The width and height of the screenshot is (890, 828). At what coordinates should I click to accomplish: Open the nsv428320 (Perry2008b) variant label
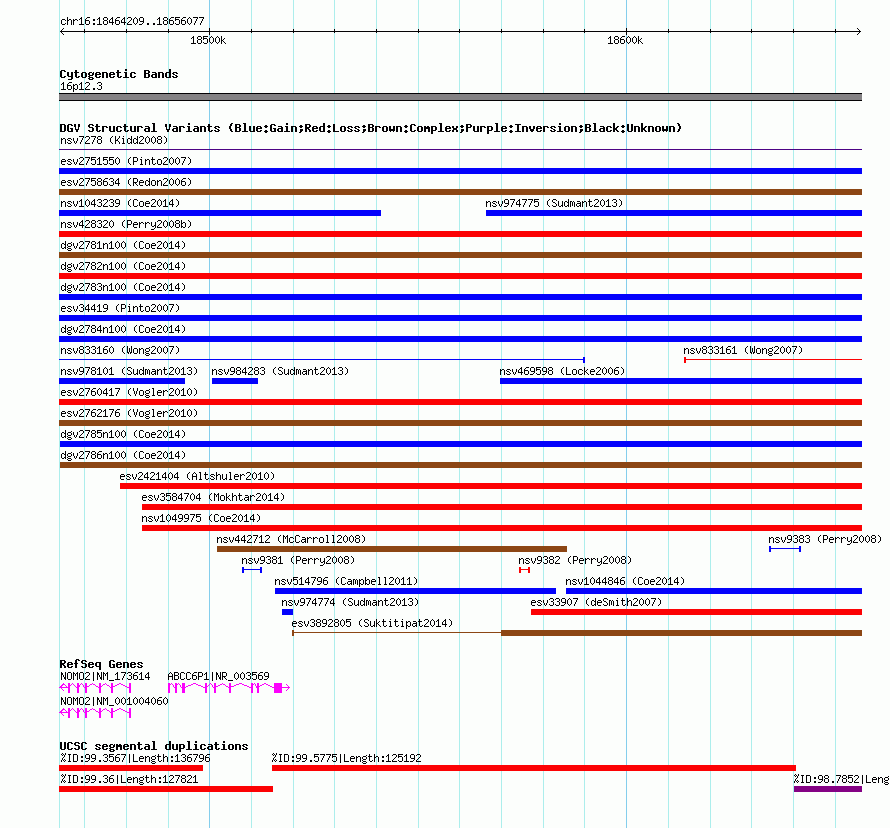(126, 224)
